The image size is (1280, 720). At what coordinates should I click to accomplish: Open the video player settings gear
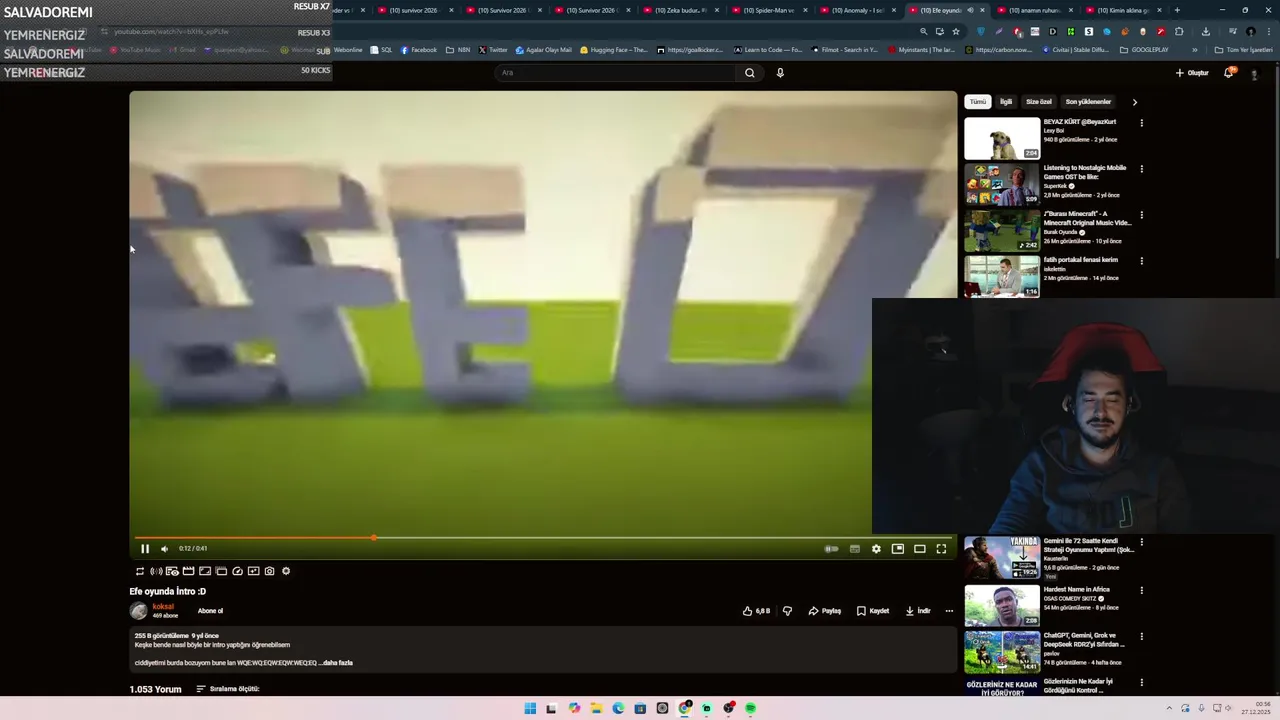click(876, 549)
